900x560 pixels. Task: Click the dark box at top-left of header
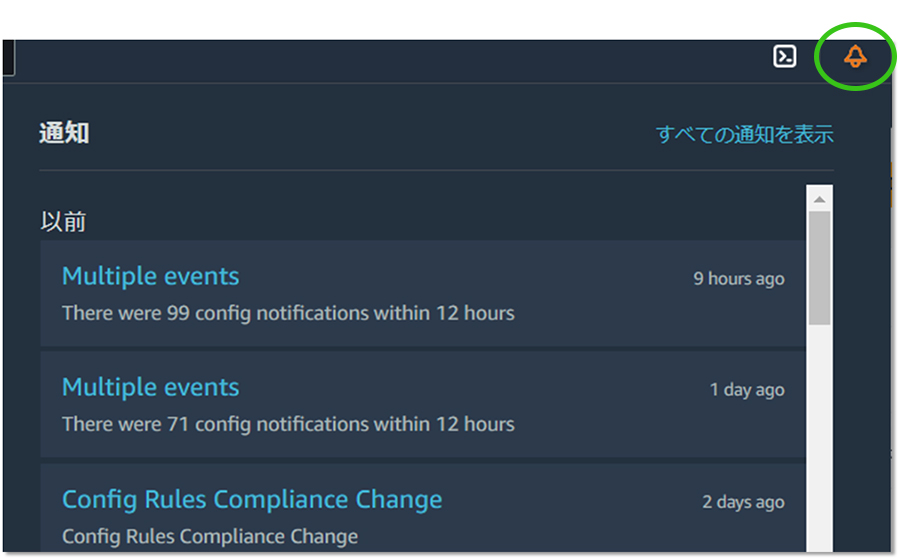pyautogui.click(x=9, y=57)
